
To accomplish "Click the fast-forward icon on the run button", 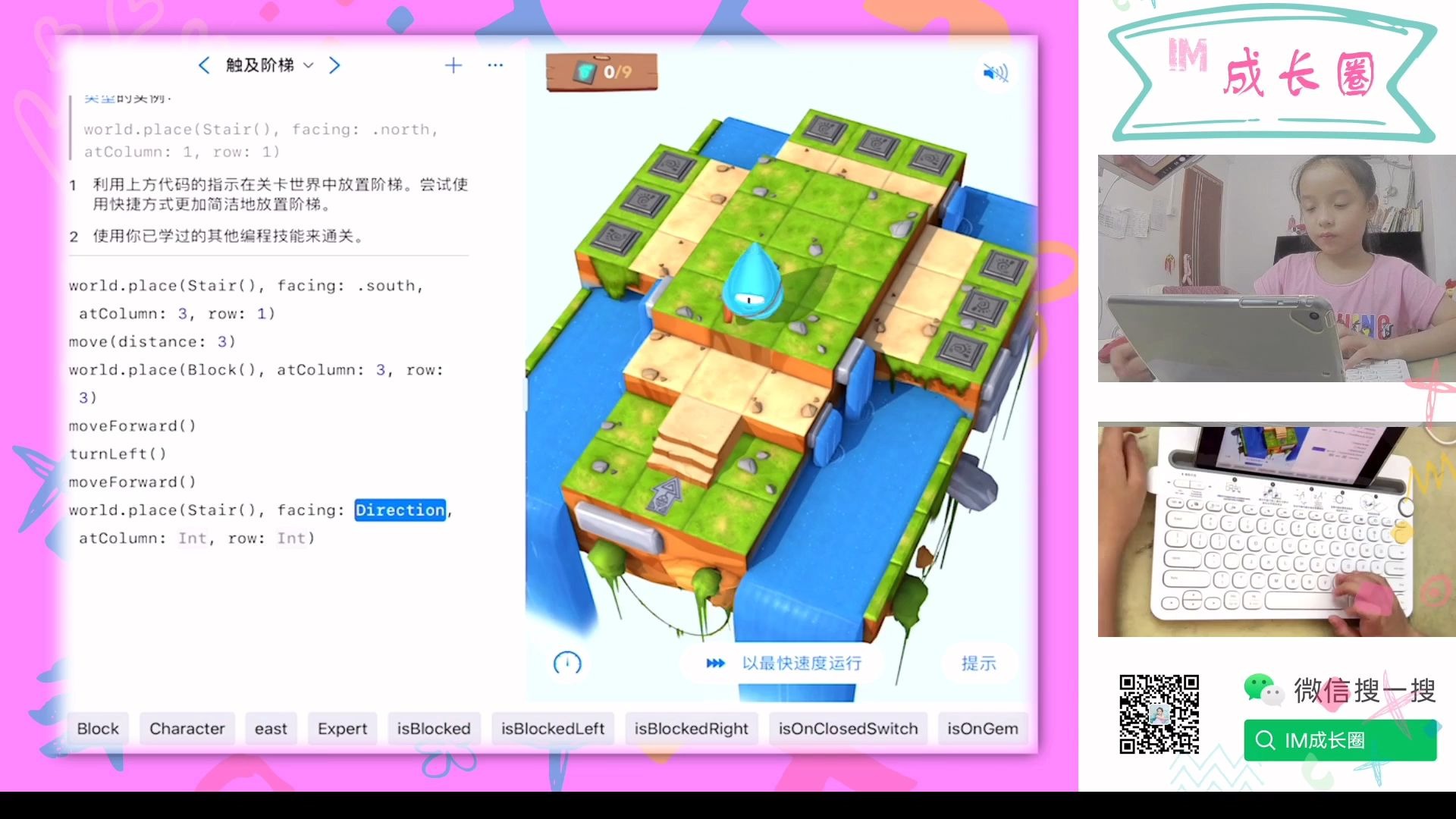I will (715, 663).
